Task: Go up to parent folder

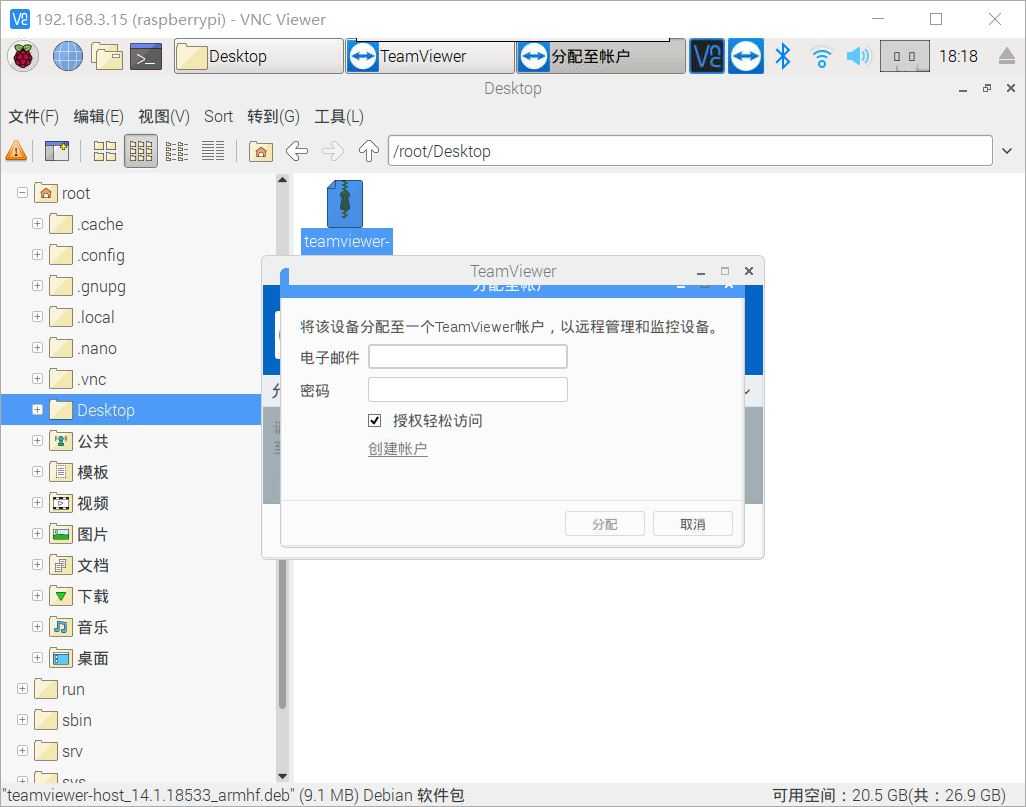Action: point(368,151)
